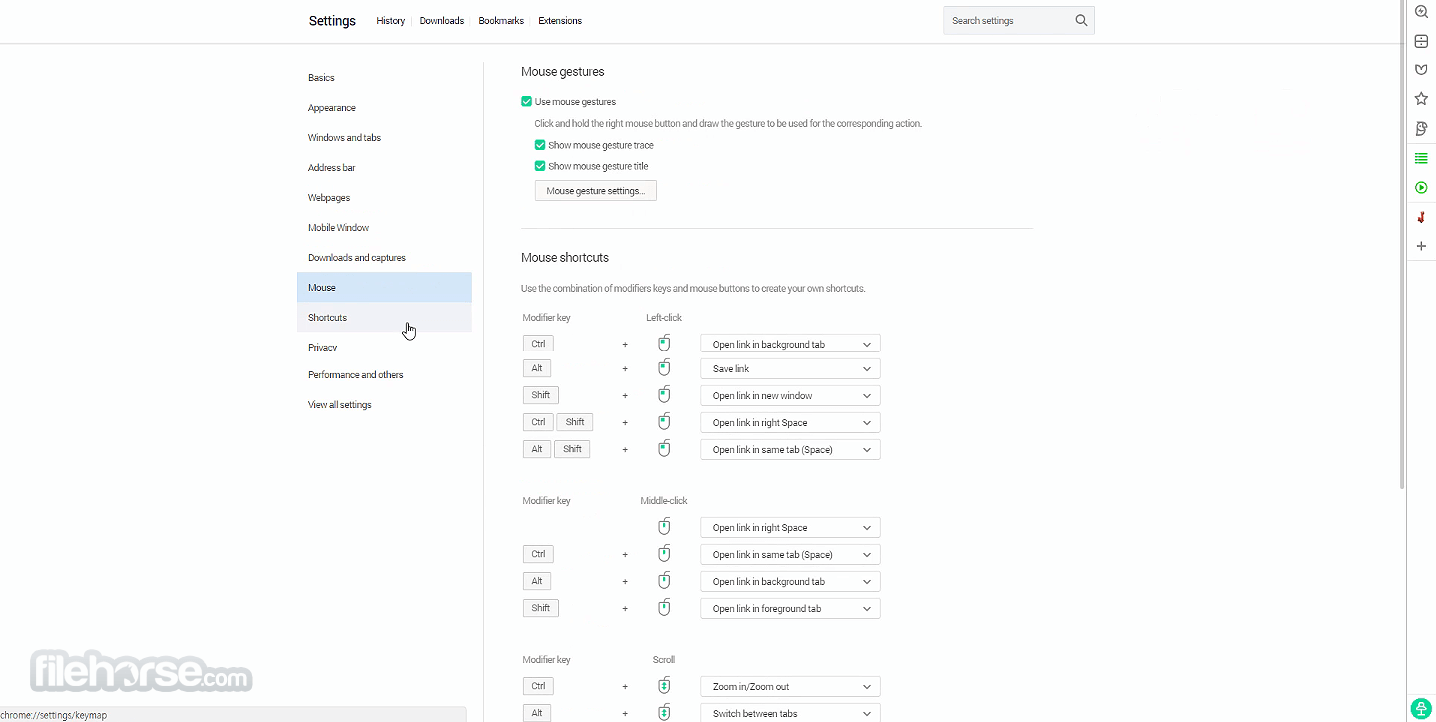The height and width of the screenshot is (722, 1436).
Task: Click the red icon in the right sidebar
Action: 1421,217
